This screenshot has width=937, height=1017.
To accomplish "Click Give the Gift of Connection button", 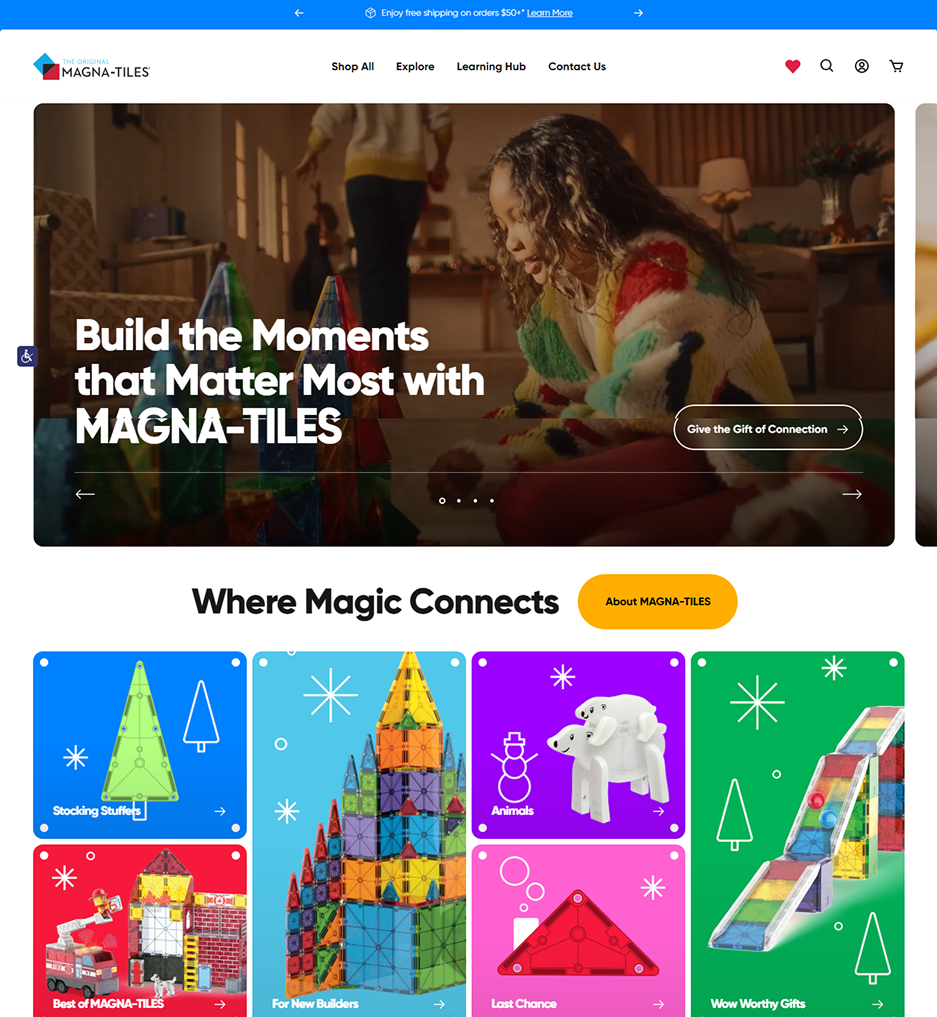I will coord(768,427).
